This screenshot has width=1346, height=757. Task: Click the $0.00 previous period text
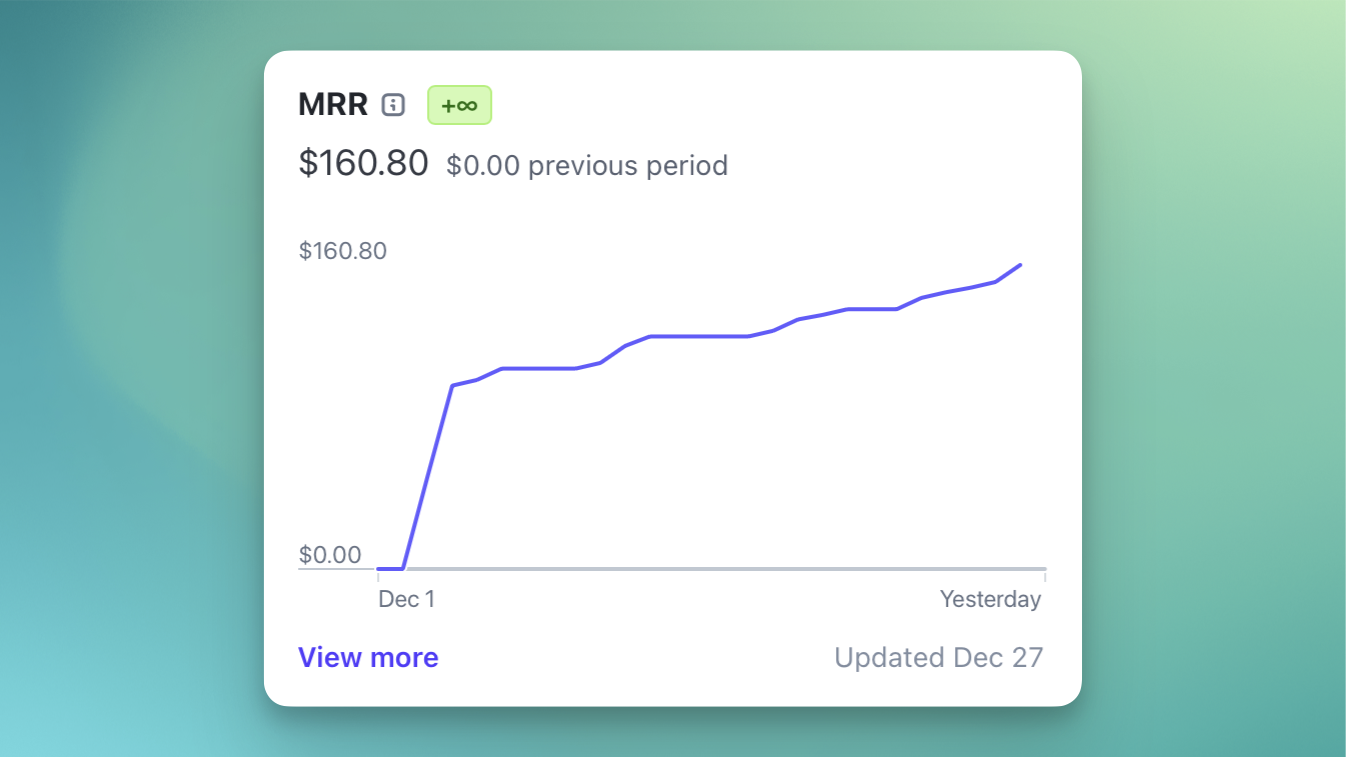587,166
